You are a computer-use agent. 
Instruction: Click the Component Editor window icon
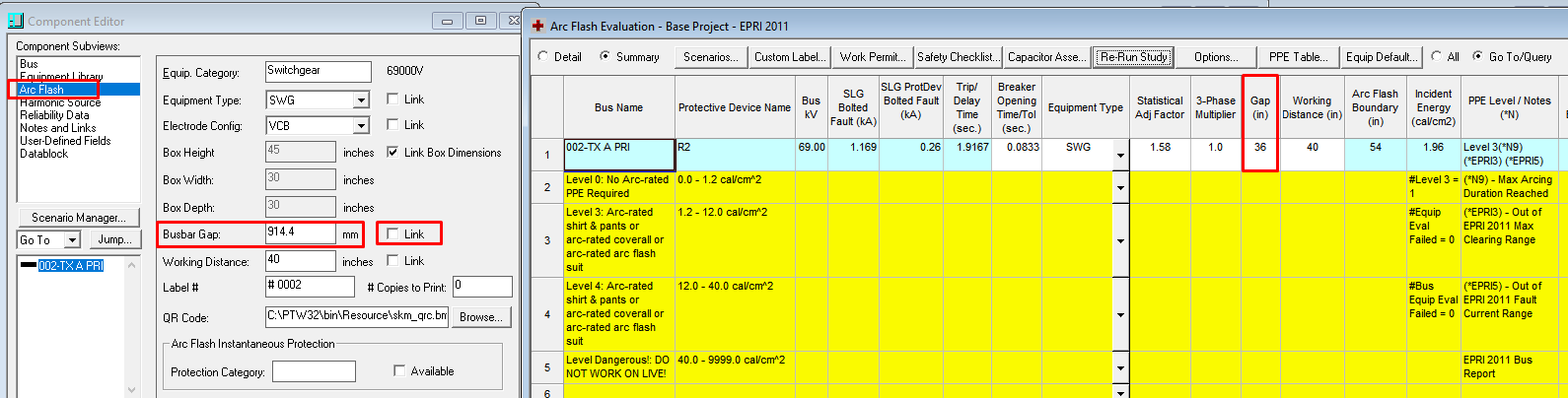[15, 21]
